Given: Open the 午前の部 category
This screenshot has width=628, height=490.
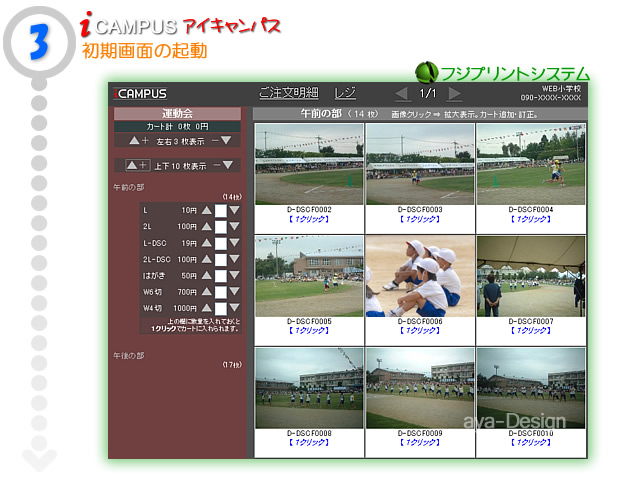Looking at the screenshot, I should (129, 187).
